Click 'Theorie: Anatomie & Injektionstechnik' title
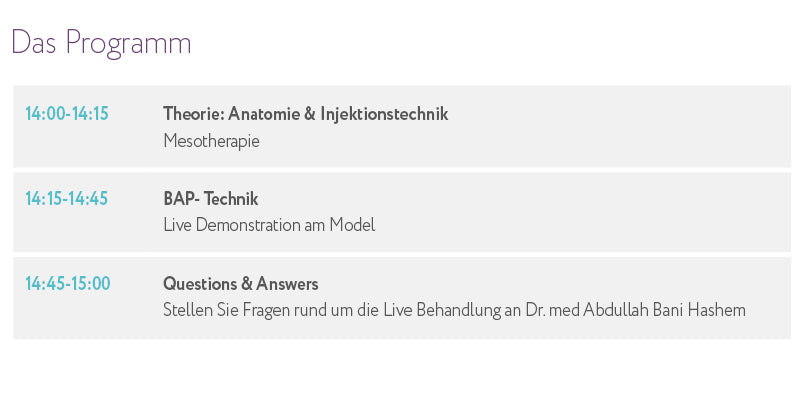 coord(306,114)
